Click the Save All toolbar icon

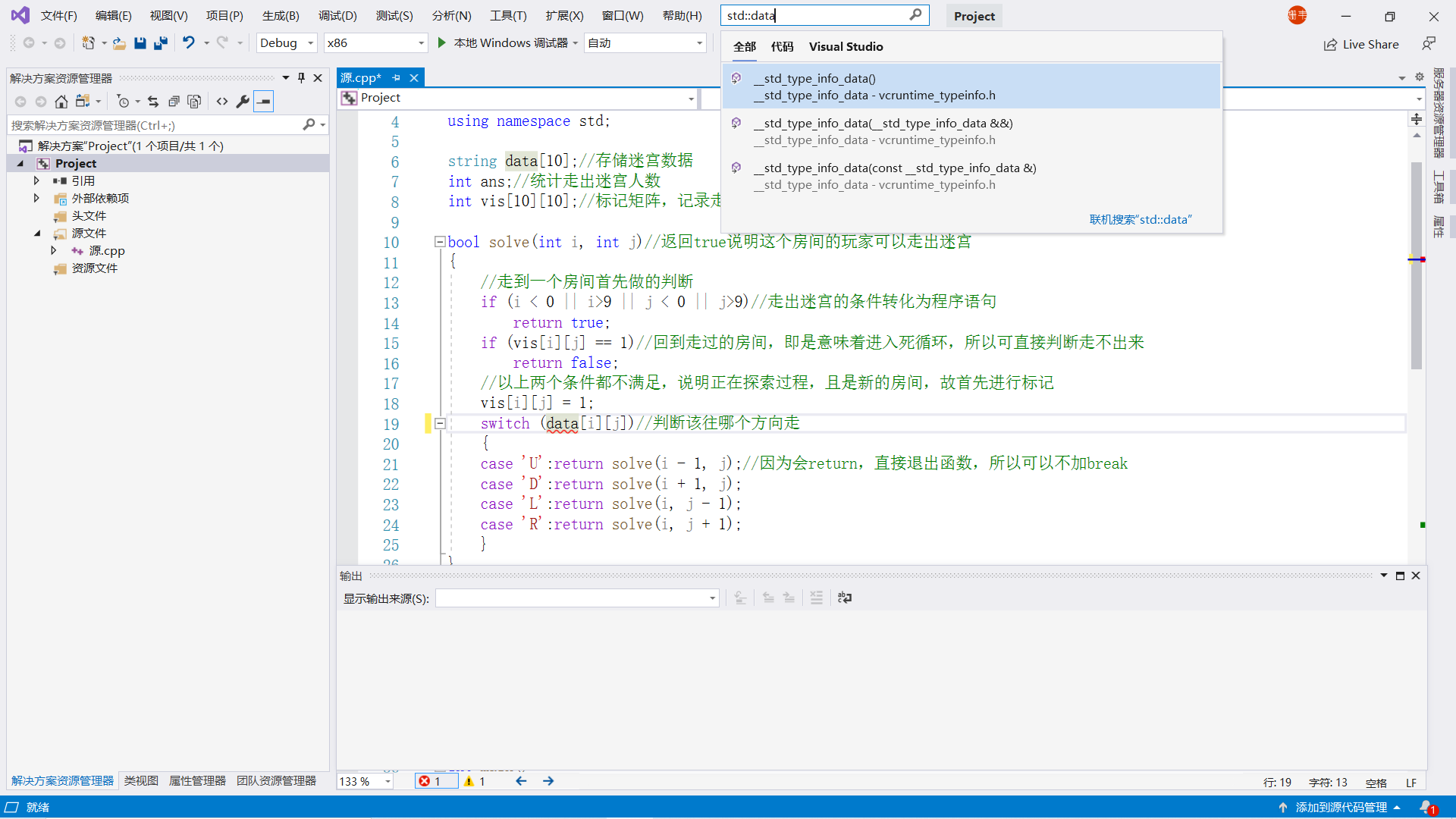(160, 43)
